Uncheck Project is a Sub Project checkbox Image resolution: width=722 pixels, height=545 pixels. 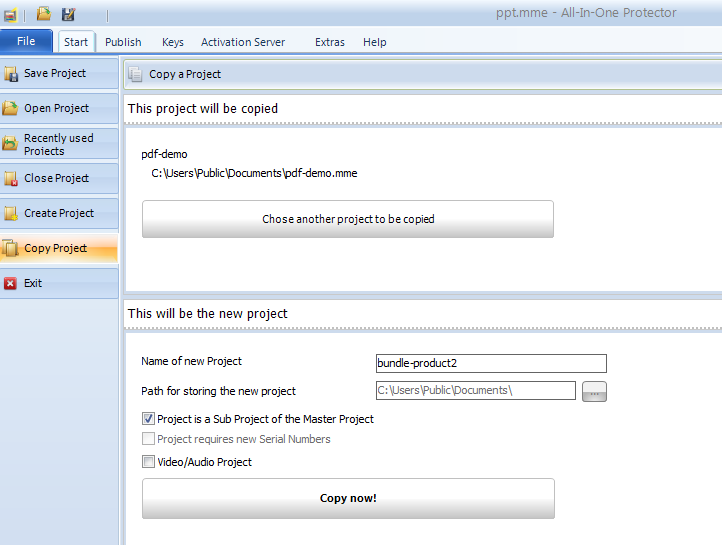(149, 419)
